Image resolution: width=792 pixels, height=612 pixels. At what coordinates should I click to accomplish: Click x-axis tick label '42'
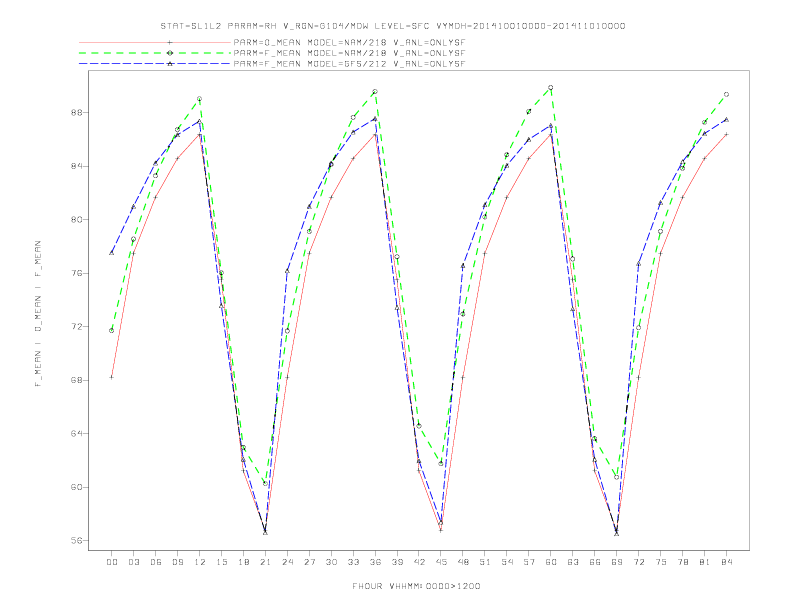(x=419, y=562)
